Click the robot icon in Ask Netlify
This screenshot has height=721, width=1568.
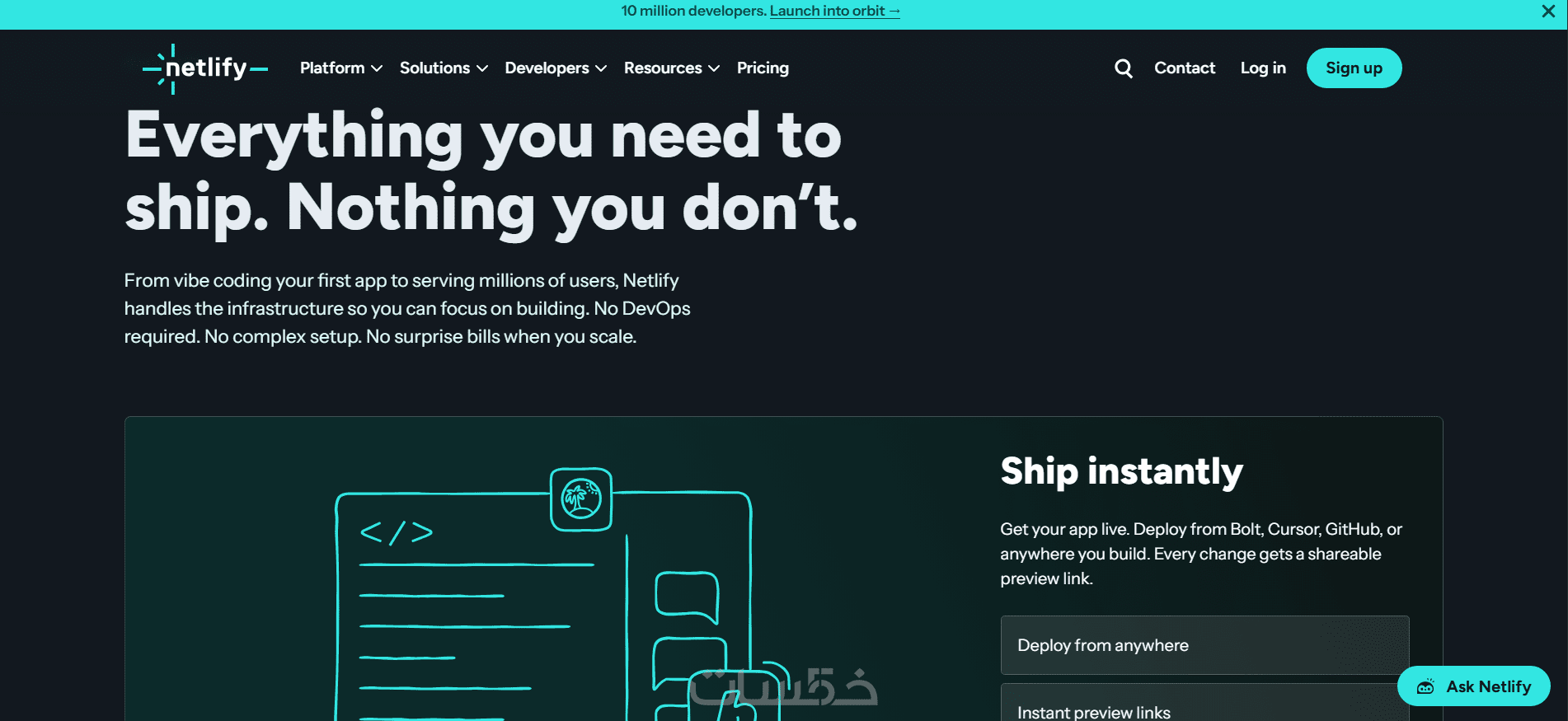[x=1425, y=686]
